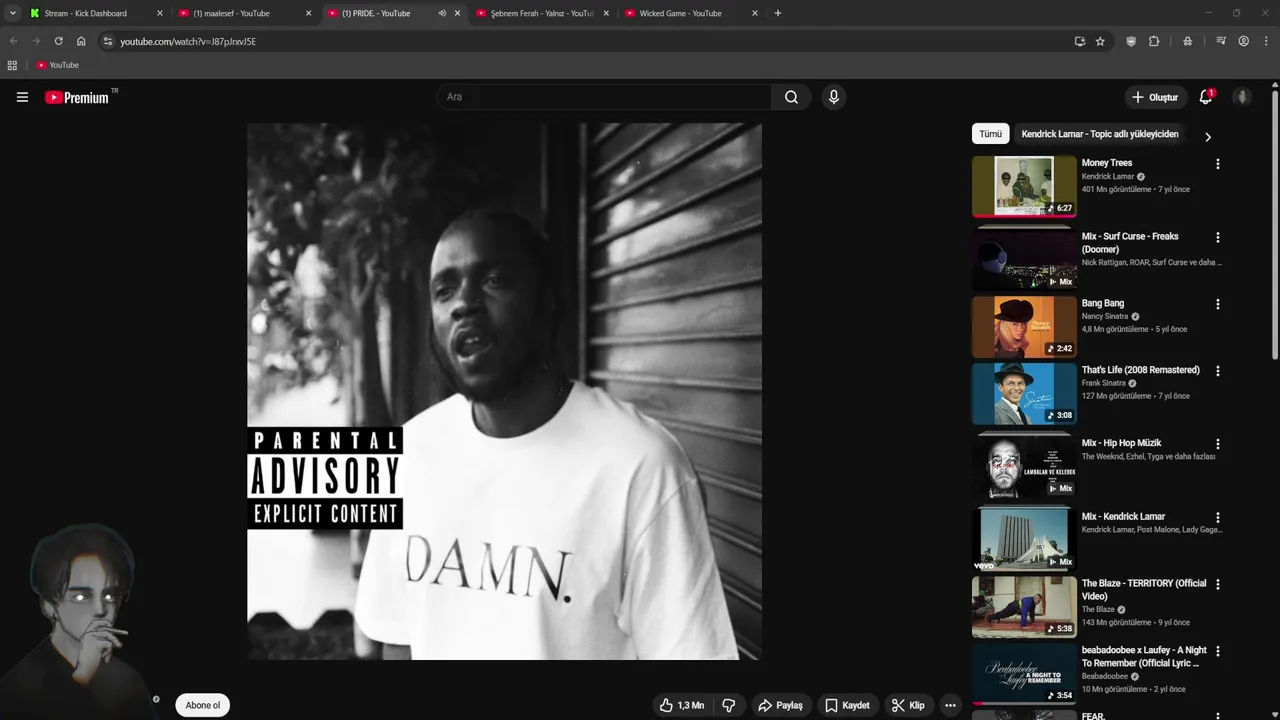Open The Blaze - TERRITORY thumbnail
Viewport: 1280px width, 720px height.
[1024, 606]
